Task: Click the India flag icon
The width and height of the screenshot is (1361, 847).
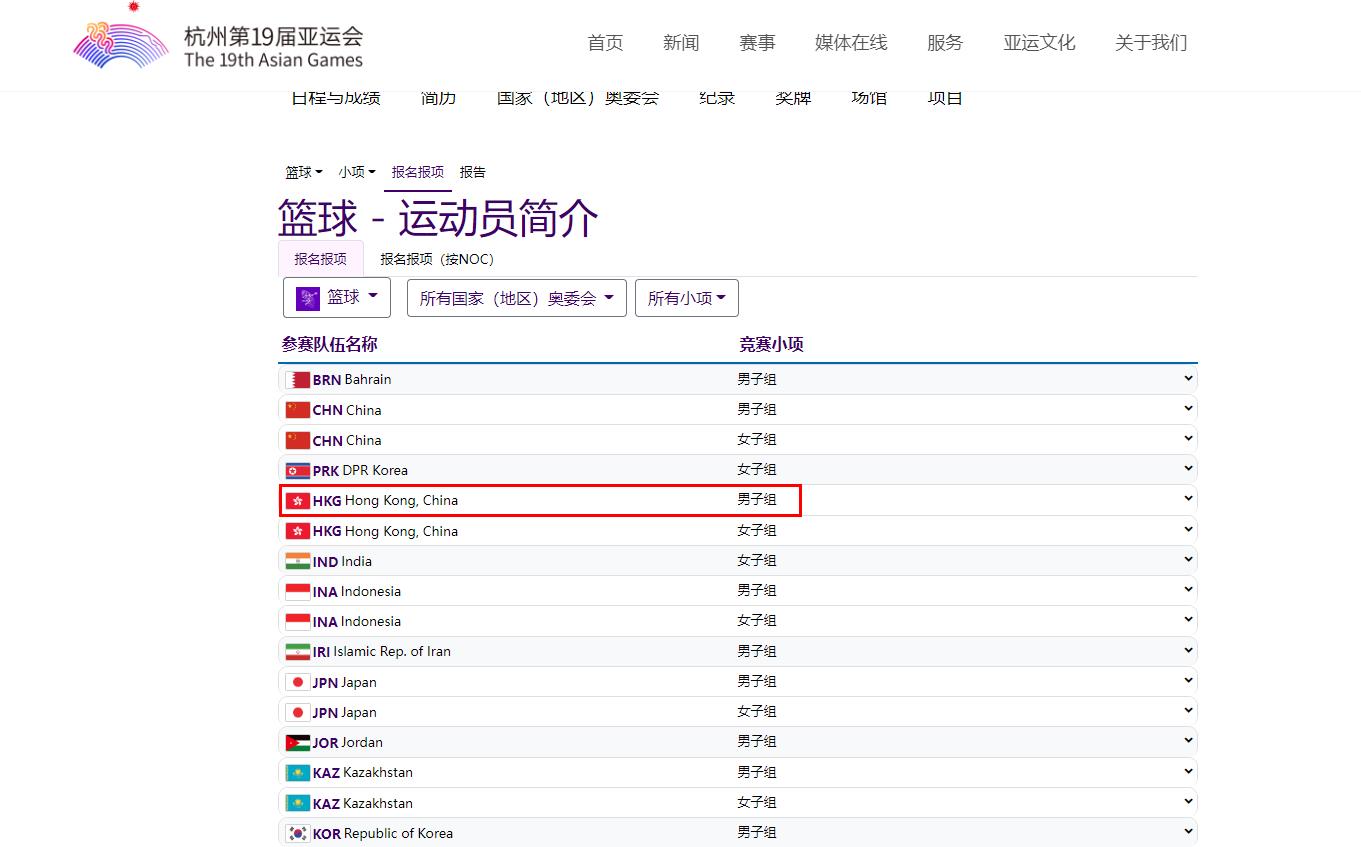Action: (x=298, y=561)
